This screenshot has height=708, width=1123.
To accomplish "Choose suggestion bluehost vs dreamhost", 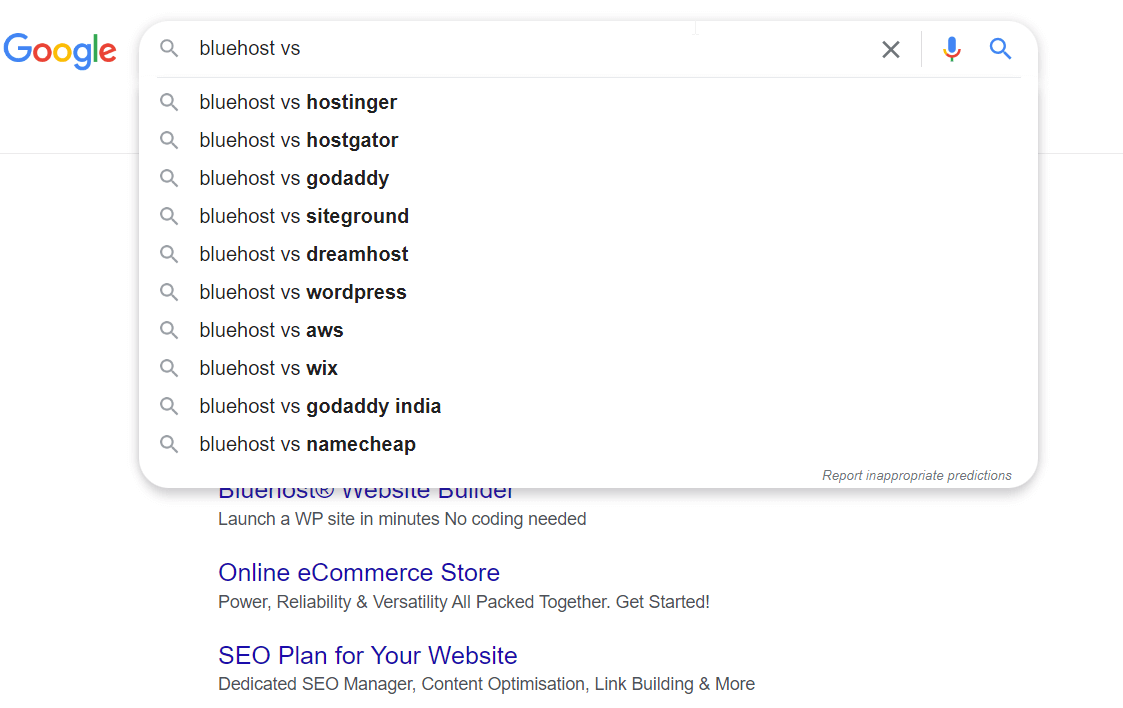I will (x=588, y=254).
